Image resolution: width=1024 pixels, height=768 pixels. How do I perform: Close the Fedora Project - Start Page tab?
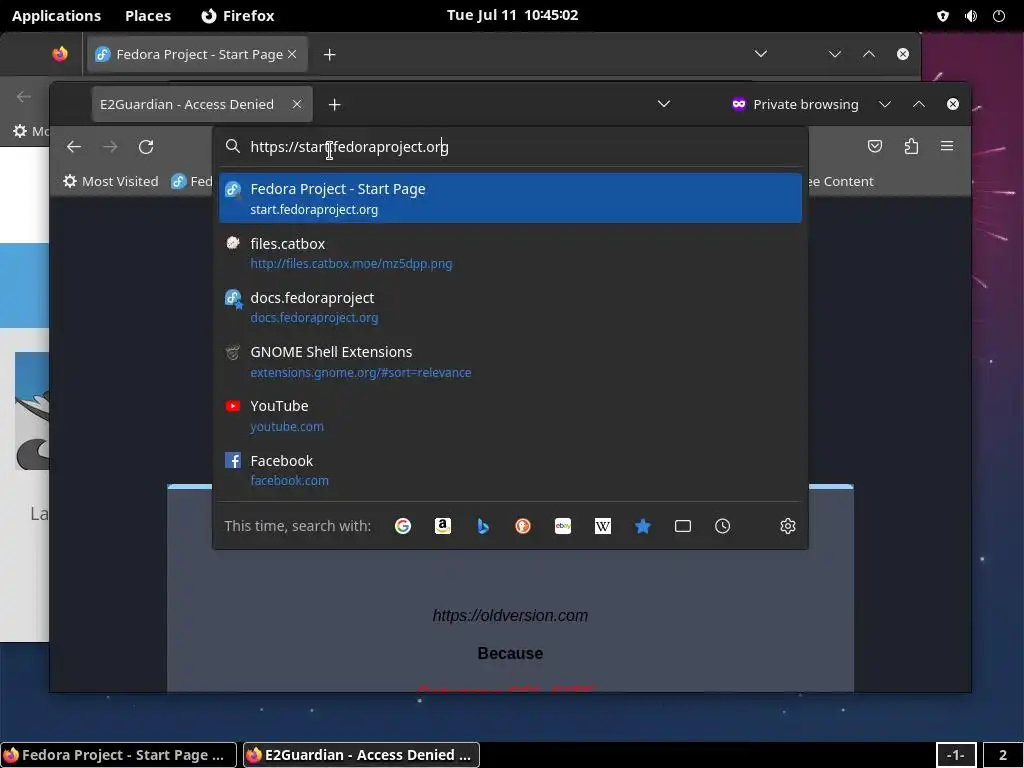(292, 54)
